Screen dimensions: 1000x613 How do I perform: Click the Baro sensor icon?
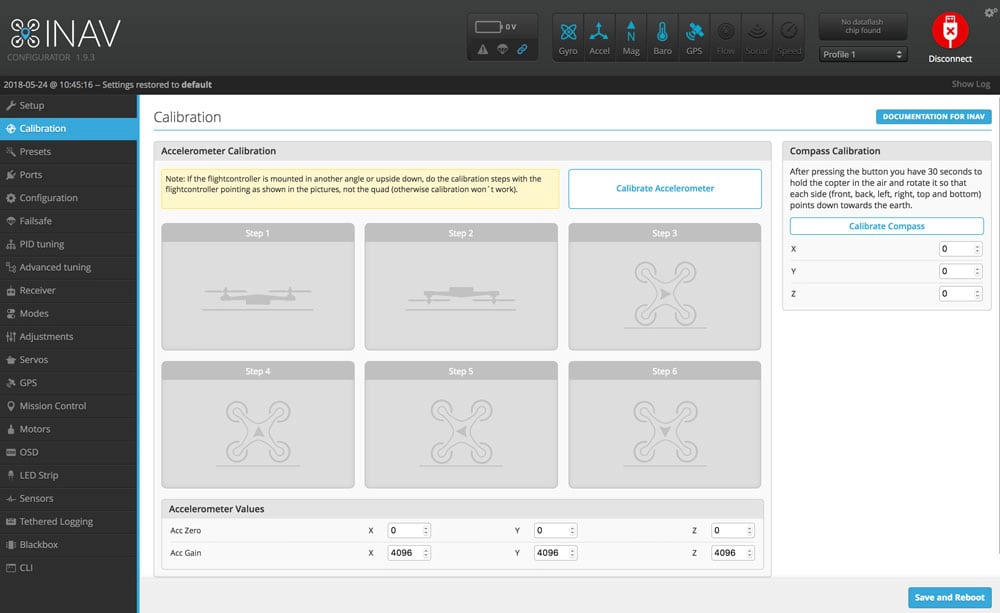662,38
